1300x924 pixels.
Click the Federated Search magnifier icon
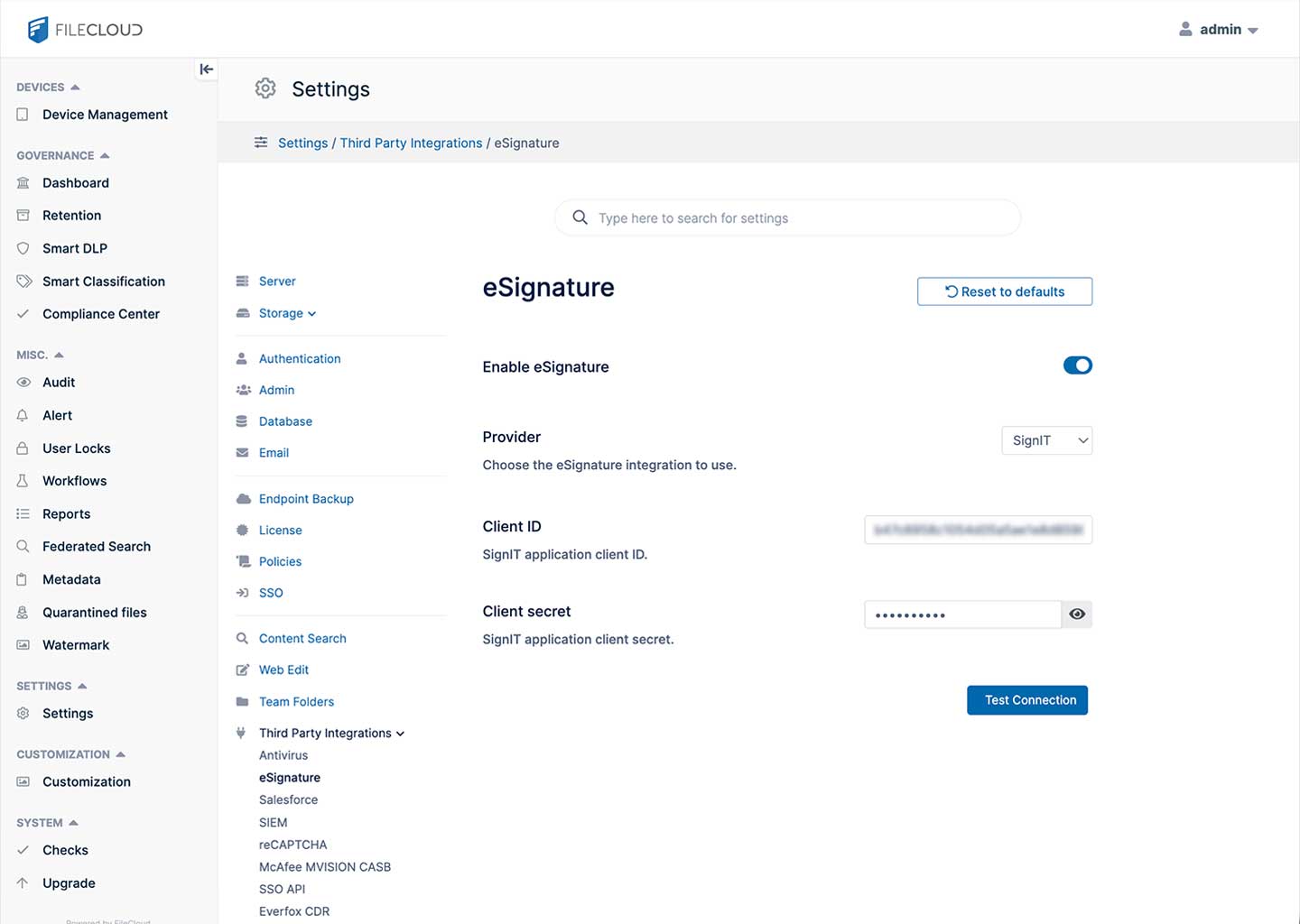click(x=23, y=547)
